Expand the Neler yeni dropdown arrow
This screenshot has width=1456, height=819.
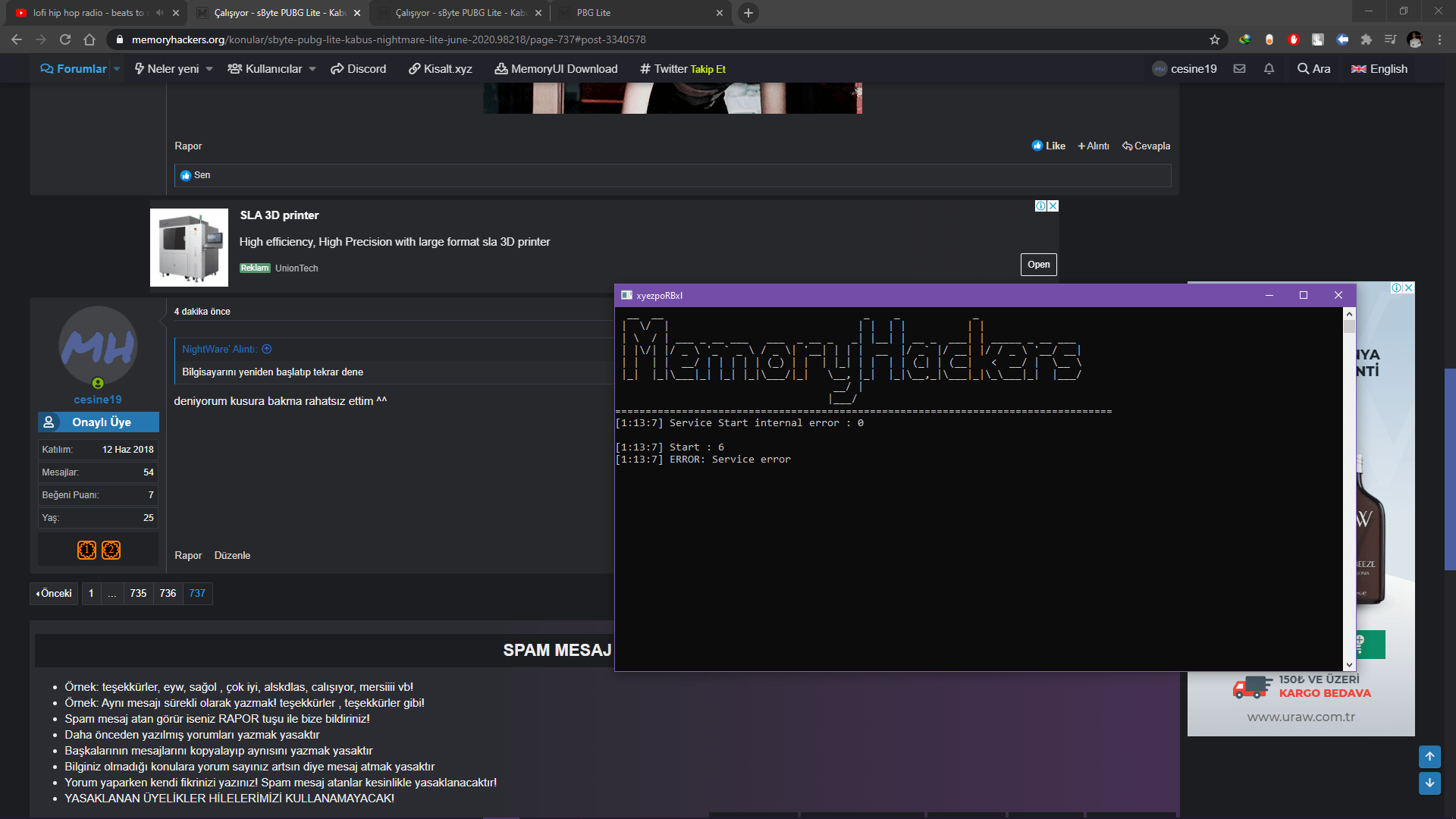pyautogui.click(x=209, y=69)
